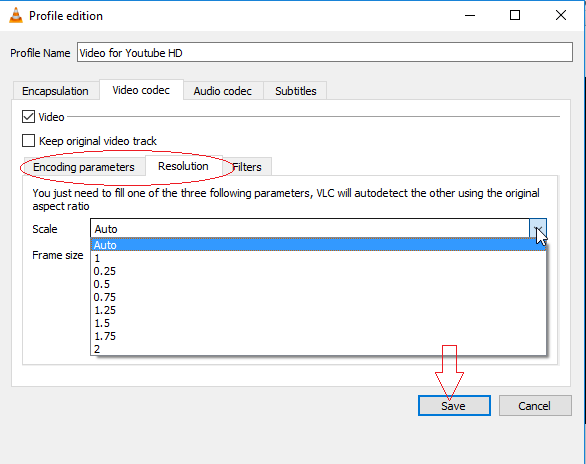Screen dimensions: 586x464
Task: Maximize the Profile edition window
Action: pyautogui.click(x=515, y=15)
